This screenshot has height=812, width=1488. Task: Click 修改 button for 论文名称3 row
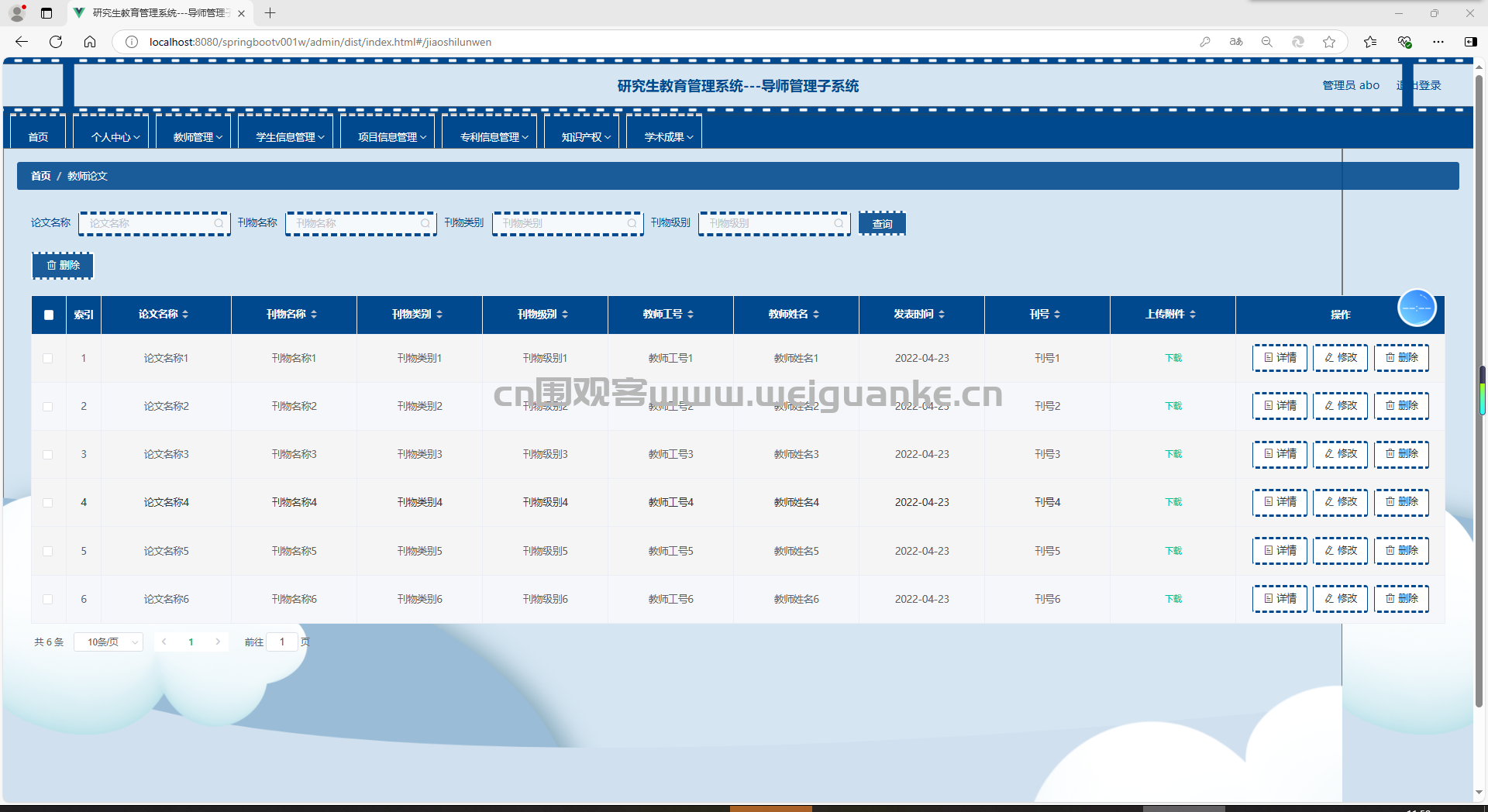click(1341, 454)
